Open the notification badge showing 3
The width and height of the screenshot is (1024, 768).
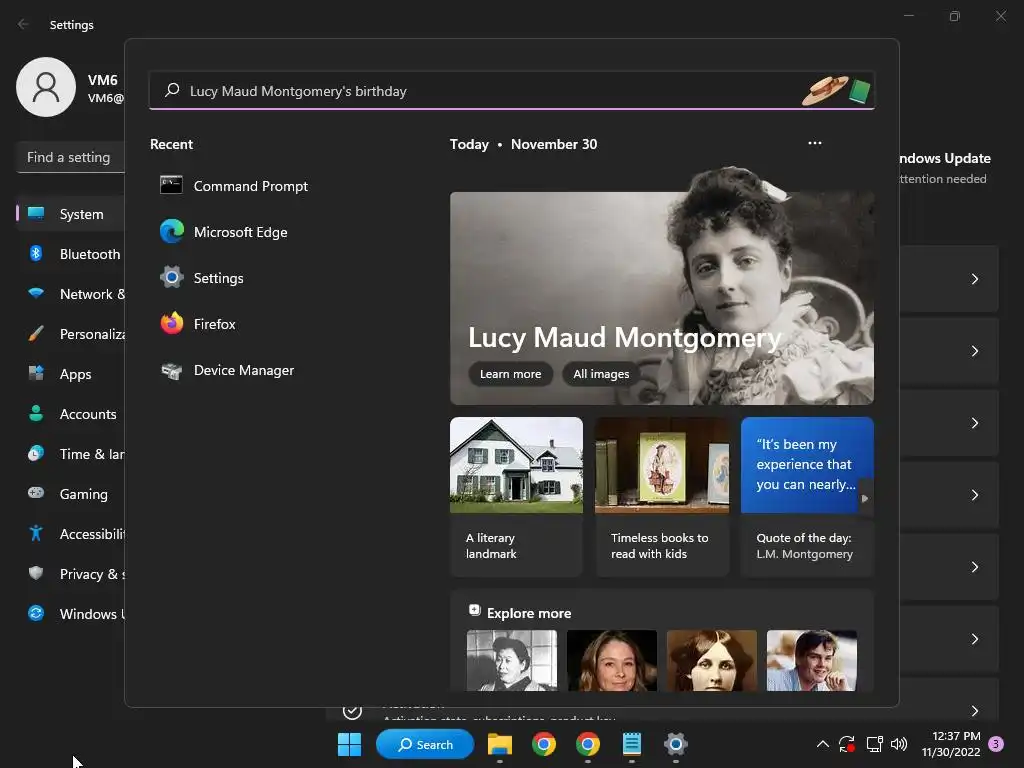pyautogui.click(x=996, y=744)
